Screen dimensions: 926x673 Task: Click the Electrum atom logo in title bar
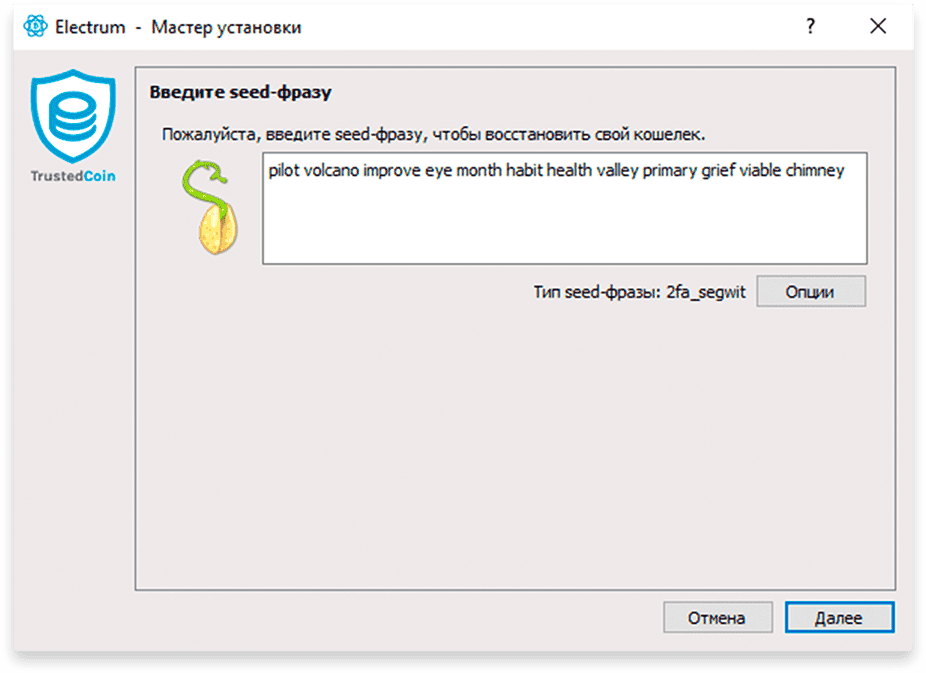(35, 27)
